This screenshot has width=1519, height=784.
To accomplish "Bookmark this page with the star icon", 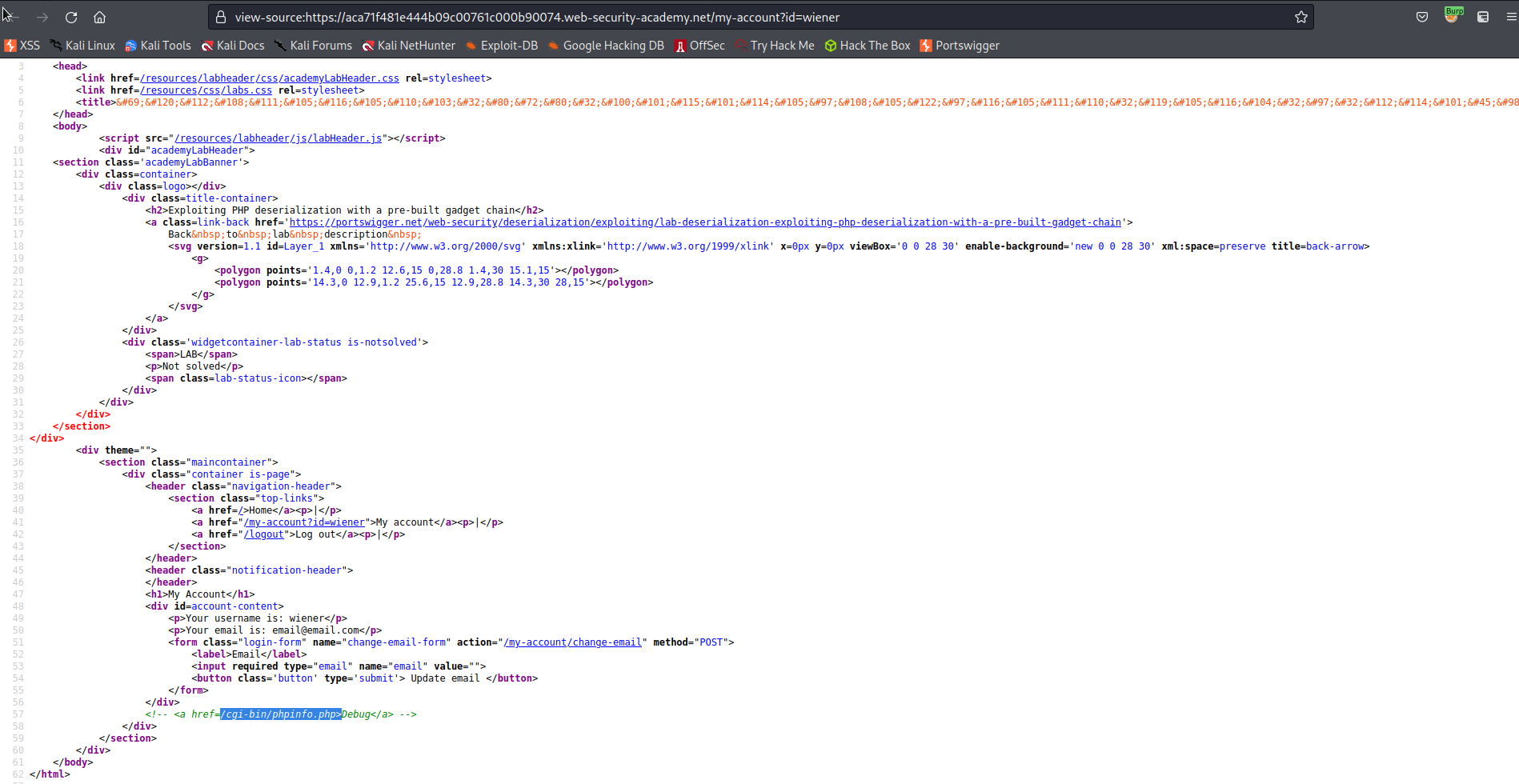I will (1301, 17).
